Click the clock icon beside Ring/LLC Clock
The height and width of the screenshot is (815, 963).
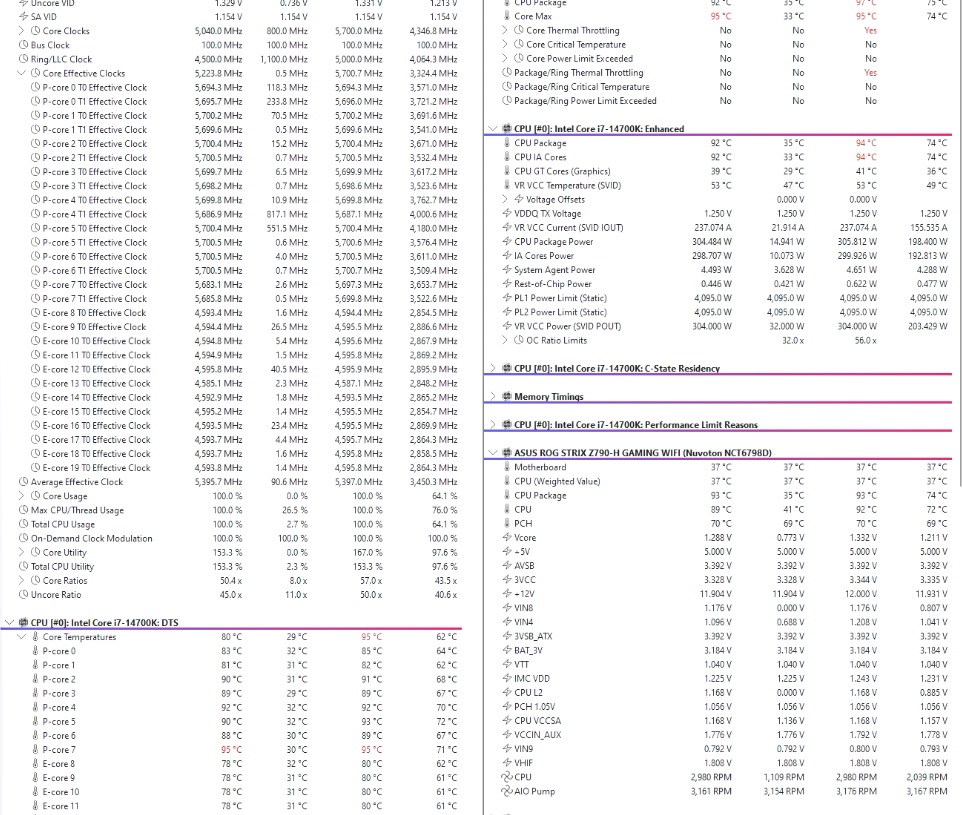(x=24, y=59)
